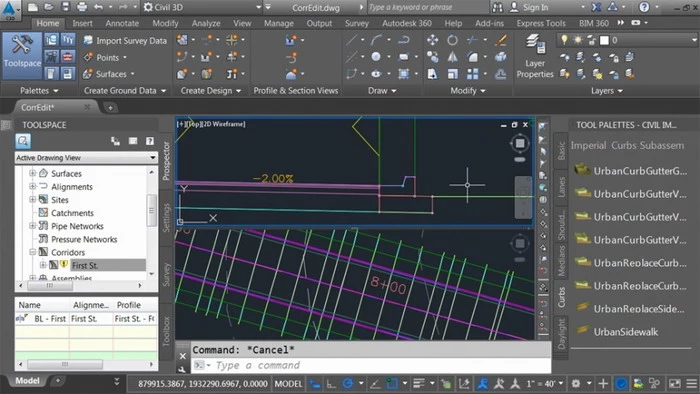This screenshot has height=394, width=700.
Task: Expand the Pipe Networks tree node
Action: 32,226
